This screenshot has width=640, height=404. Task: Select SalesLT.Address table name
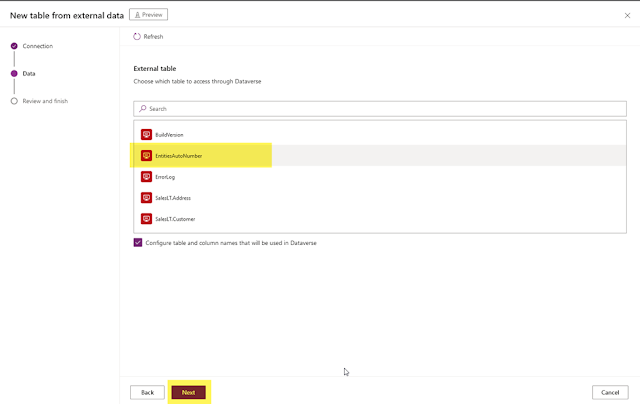173,198
